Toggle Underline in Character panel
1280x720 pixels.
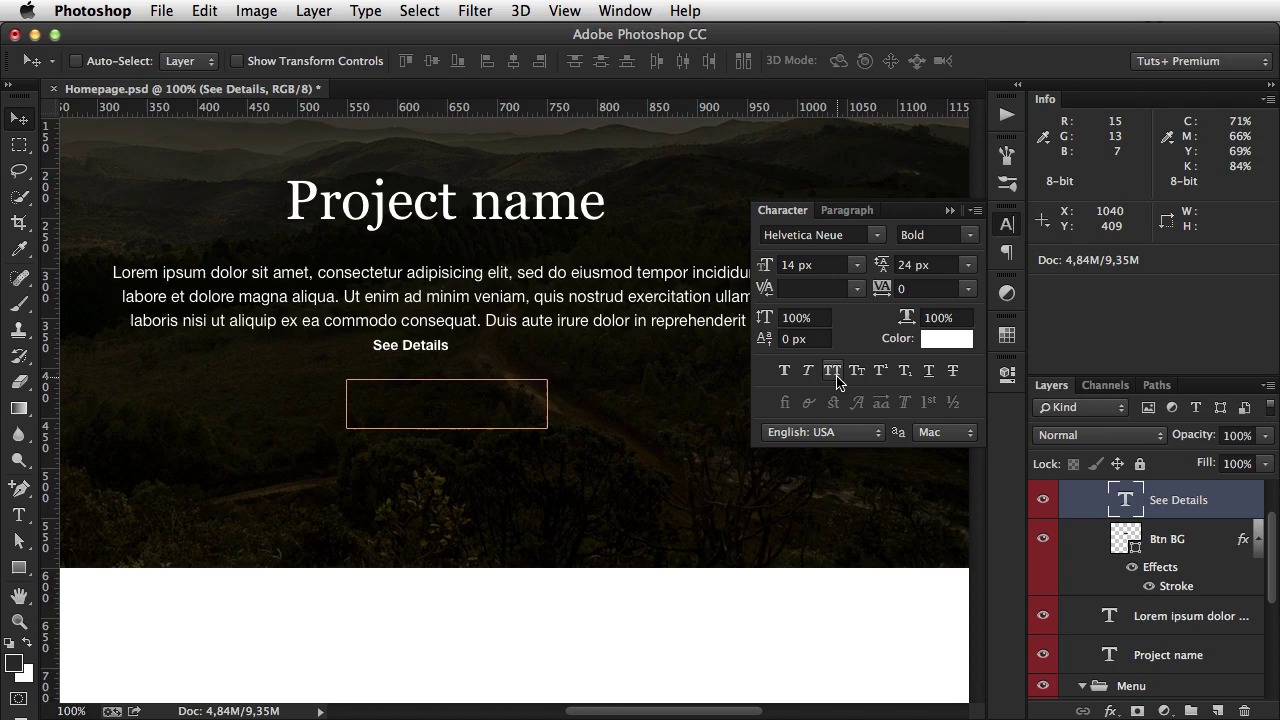tap(929, 371)
